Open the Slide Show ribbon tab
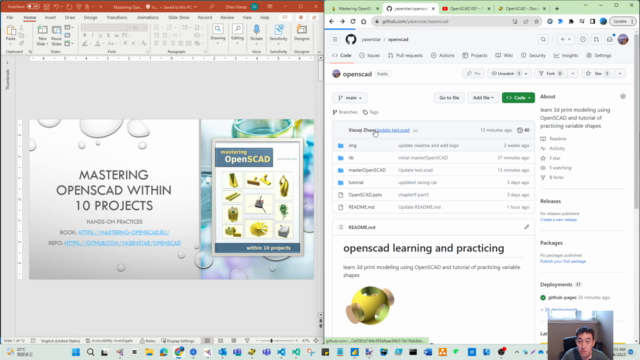Screen dimensions: 640x360 [x=179, y=18]
